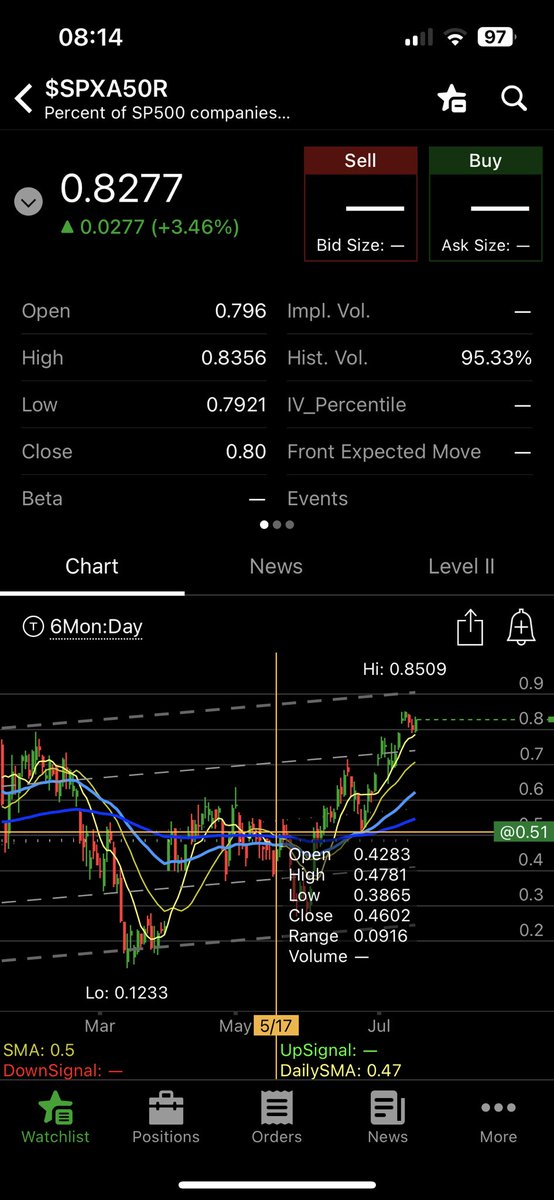Tap the High value 0.8356
The image size is (554, 1200).
coord(232,358)
